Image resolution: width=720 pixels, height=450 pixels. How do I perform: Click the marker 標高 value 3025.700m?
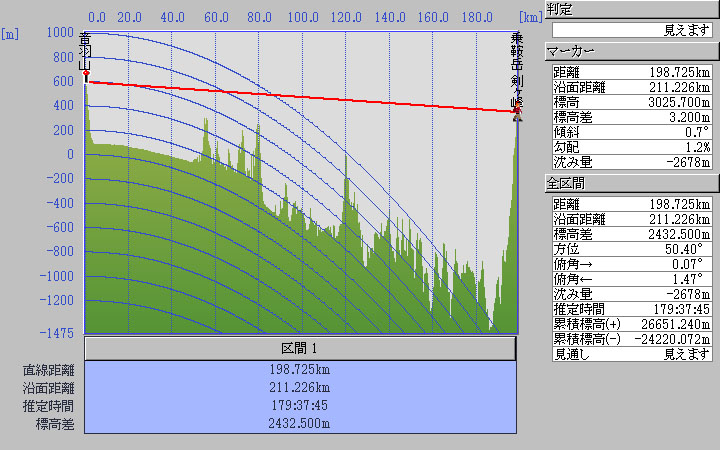[666, 102]
